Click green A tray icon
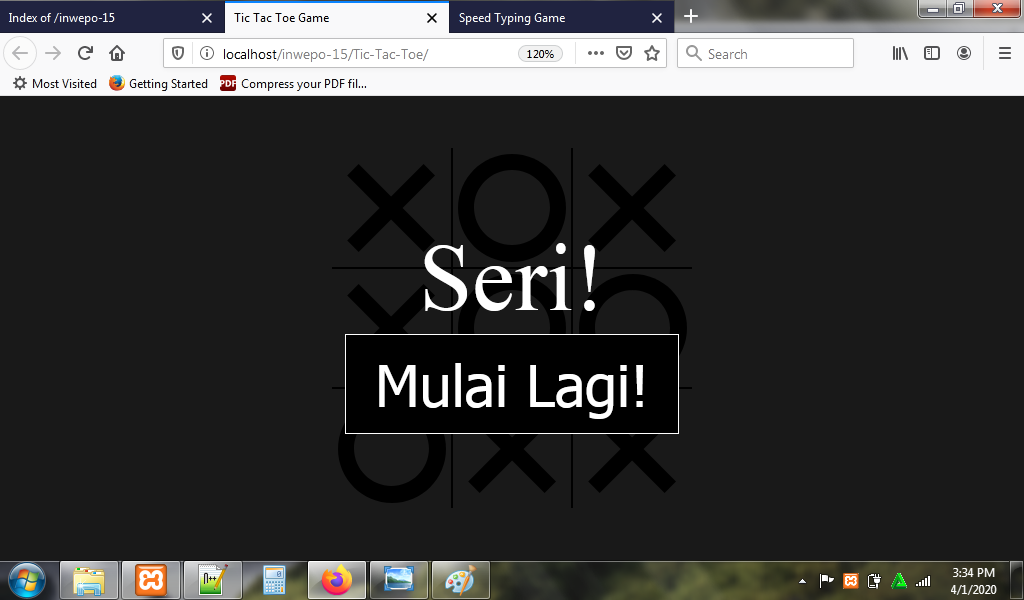 coord(899,580)
